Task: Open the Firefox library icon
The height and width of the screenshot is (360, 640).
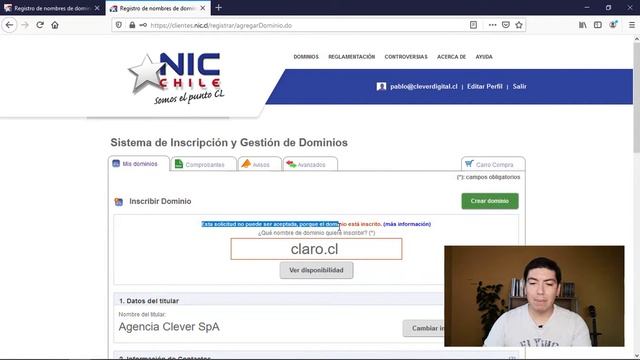Action: point(582,25)
